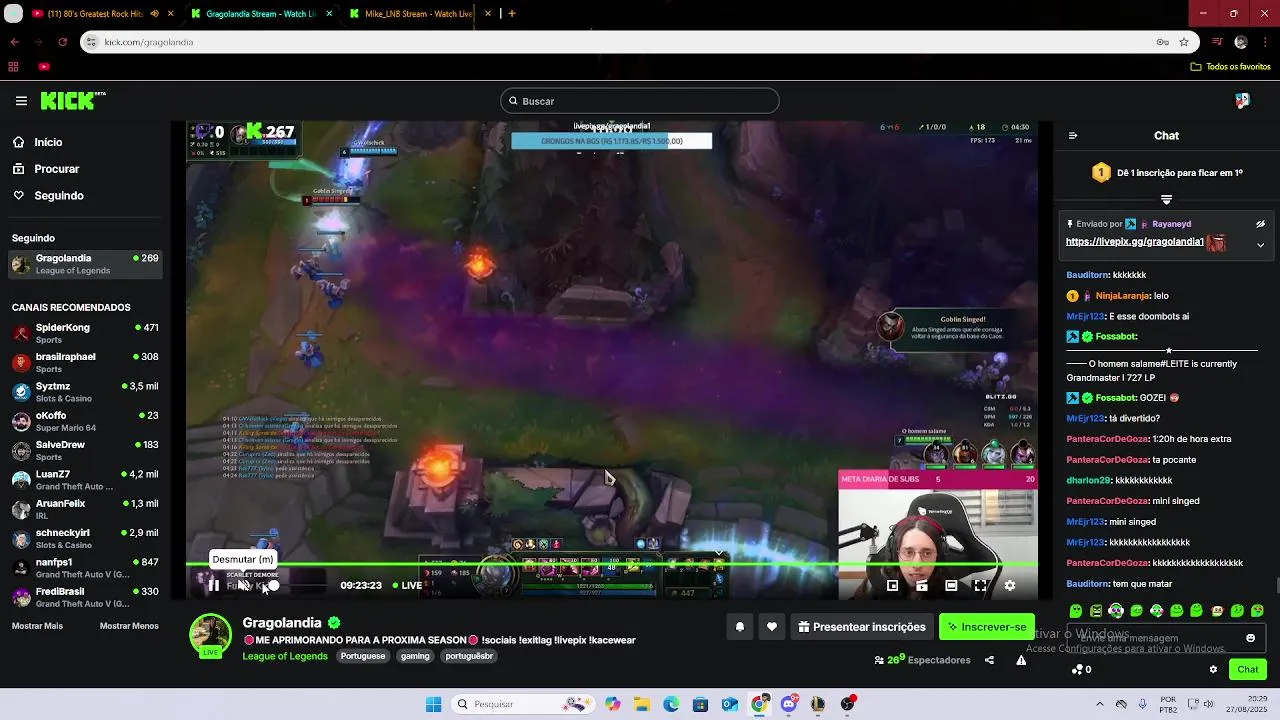This screenshot has width=1280, height=720.
Task: Open LuanZ7 recommended channel
Action: [86, 479]
